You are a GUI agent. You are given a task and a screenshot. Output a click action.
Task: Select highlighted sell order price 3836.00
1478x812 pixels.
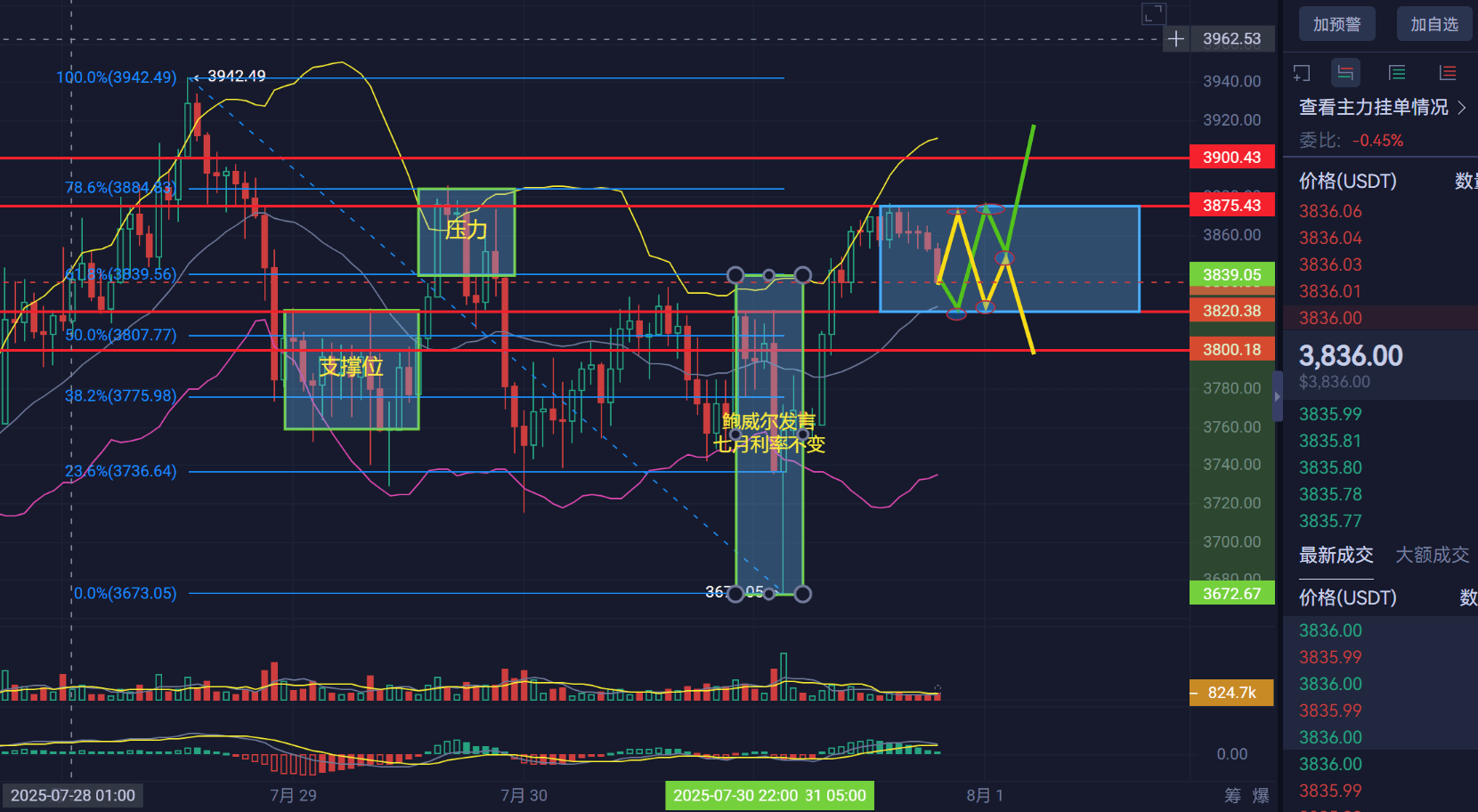pos(1330,318)
